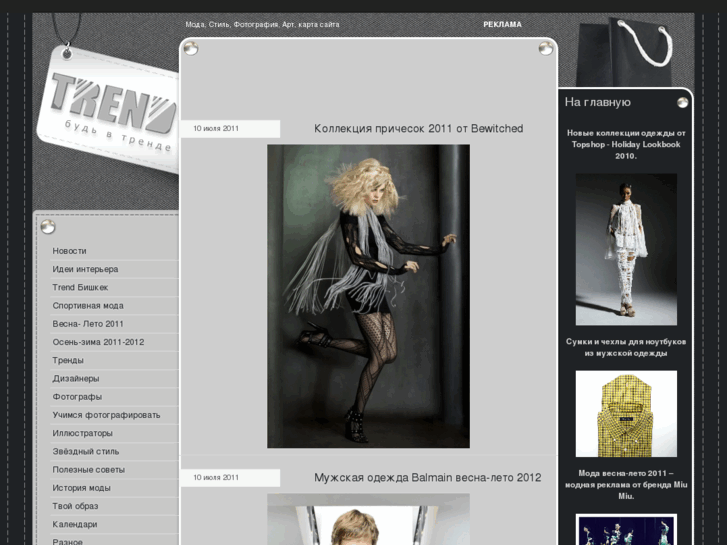This screenshot has height=545, width=727.
Task: Click the РЕКЛАМА heading link
Action: click(x=502, y=25)
